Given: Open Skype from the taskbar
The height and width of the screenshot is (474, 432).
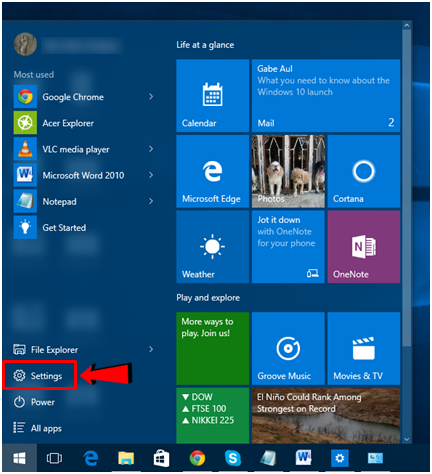Looking at the screenshot, I should click(233, 458).
